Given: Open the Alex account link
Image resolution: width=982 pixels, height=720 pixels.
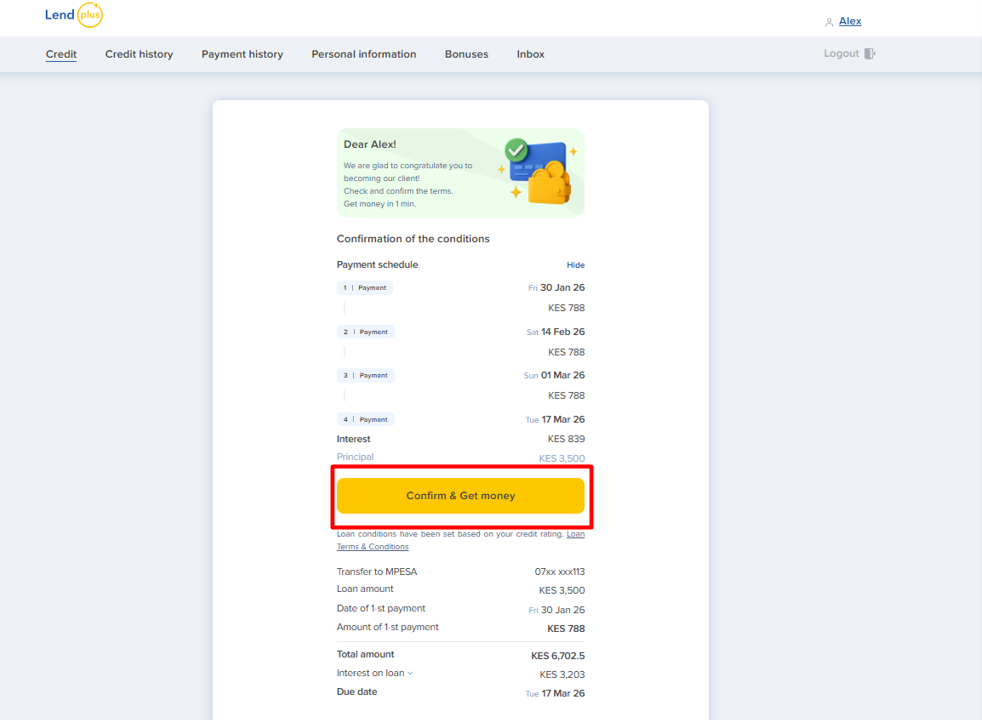Looking at the screenshot, I should pos(850,22).
